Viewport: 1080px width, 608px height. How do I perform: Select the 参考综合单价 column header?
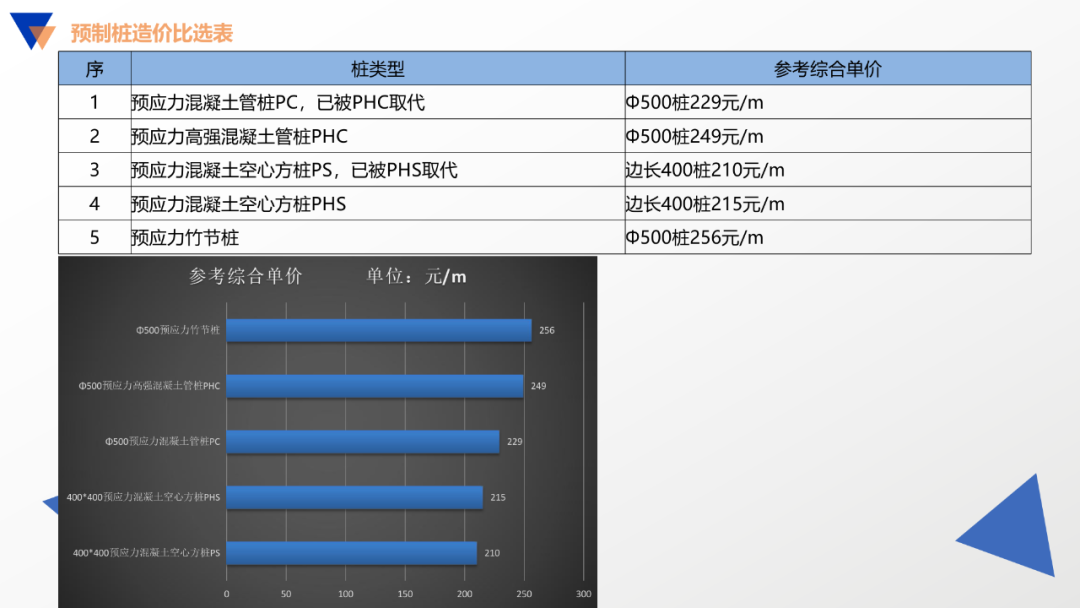(827, 68)
